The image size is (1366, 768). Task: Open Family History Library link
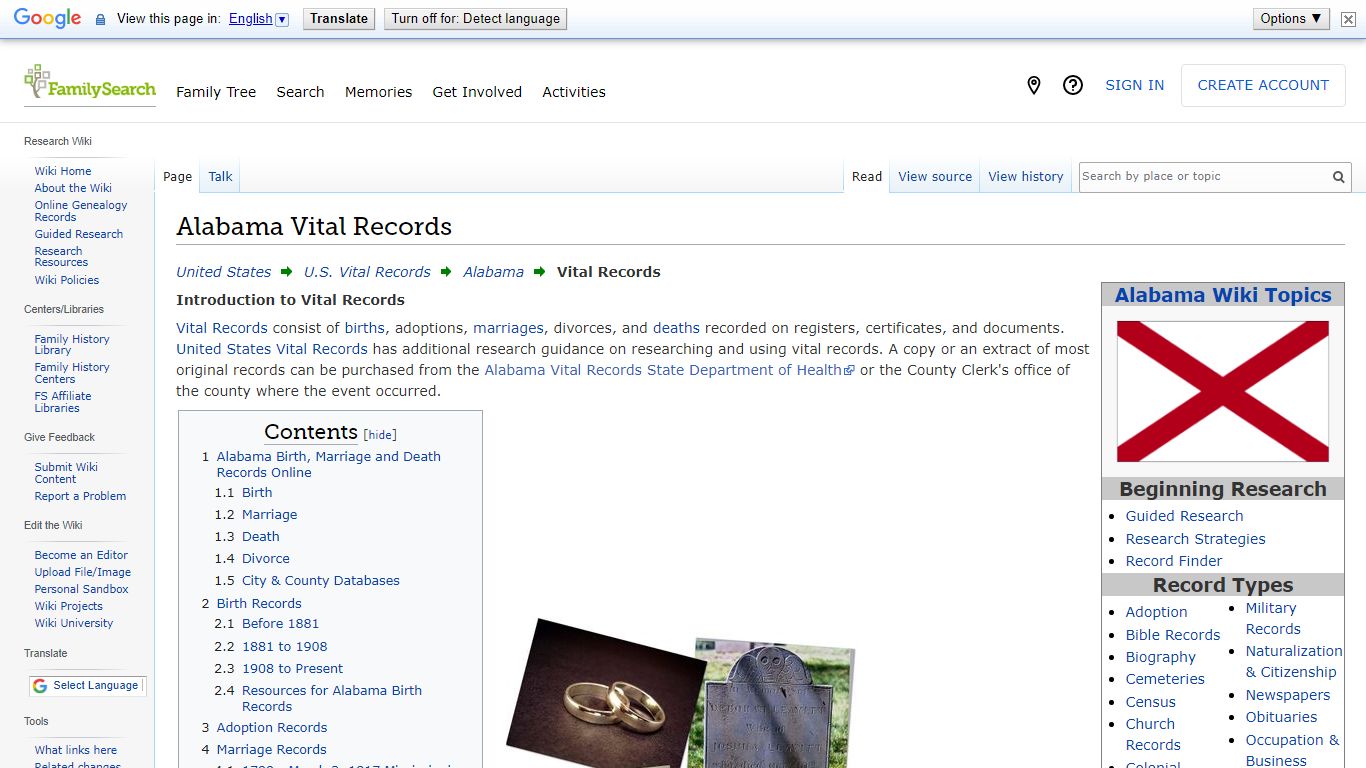click(x=72, y=345)
